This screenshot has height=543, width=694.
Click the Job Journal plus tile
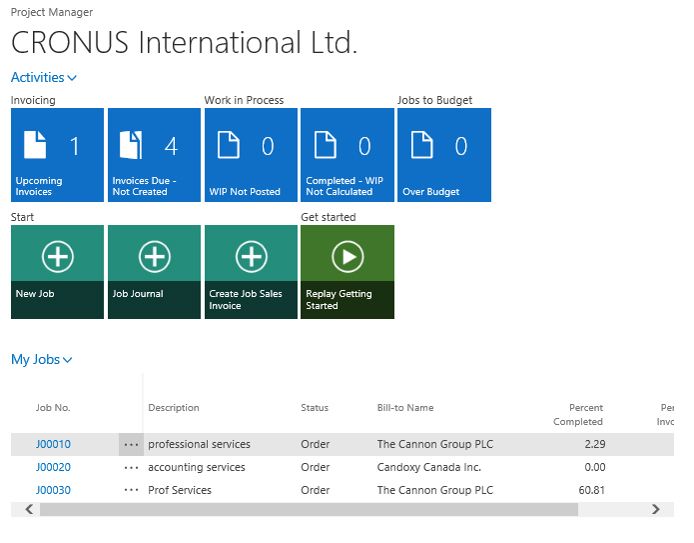pyautogui.click(x=154, y=272)
